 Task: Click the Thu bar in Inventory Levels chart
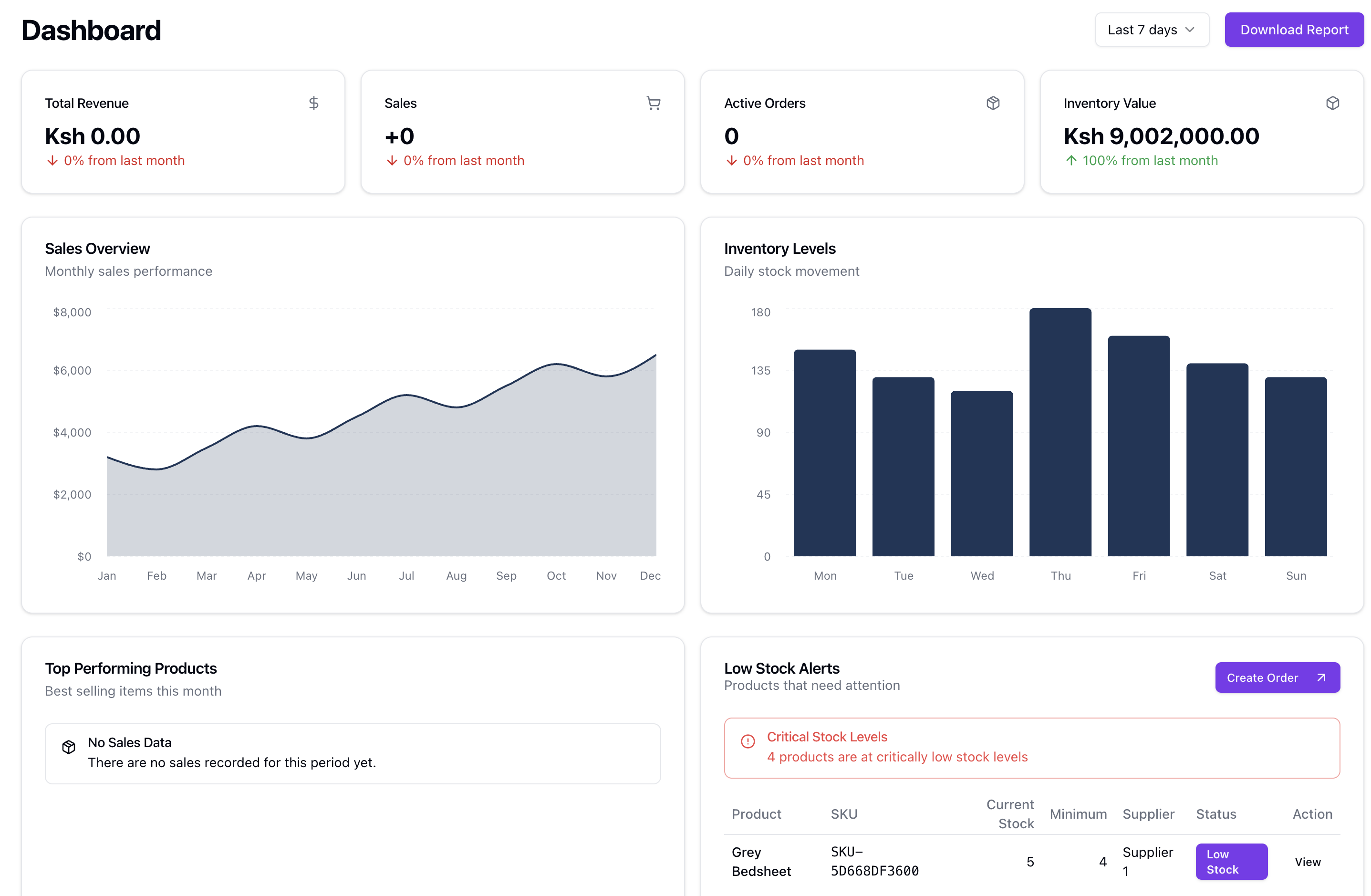pyautogui.click(x=1060, y=432)
